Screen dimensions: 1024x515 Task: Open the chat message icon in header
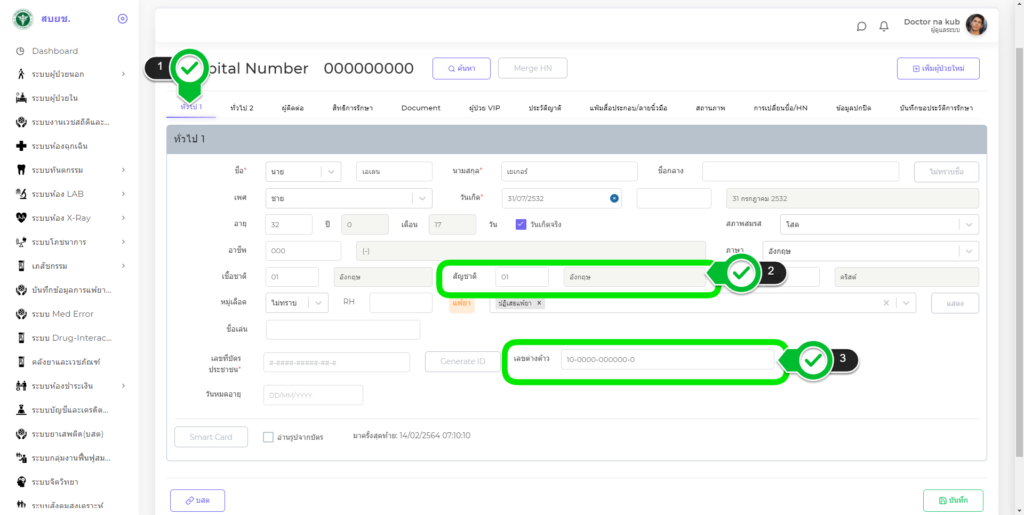coord(861,26)
